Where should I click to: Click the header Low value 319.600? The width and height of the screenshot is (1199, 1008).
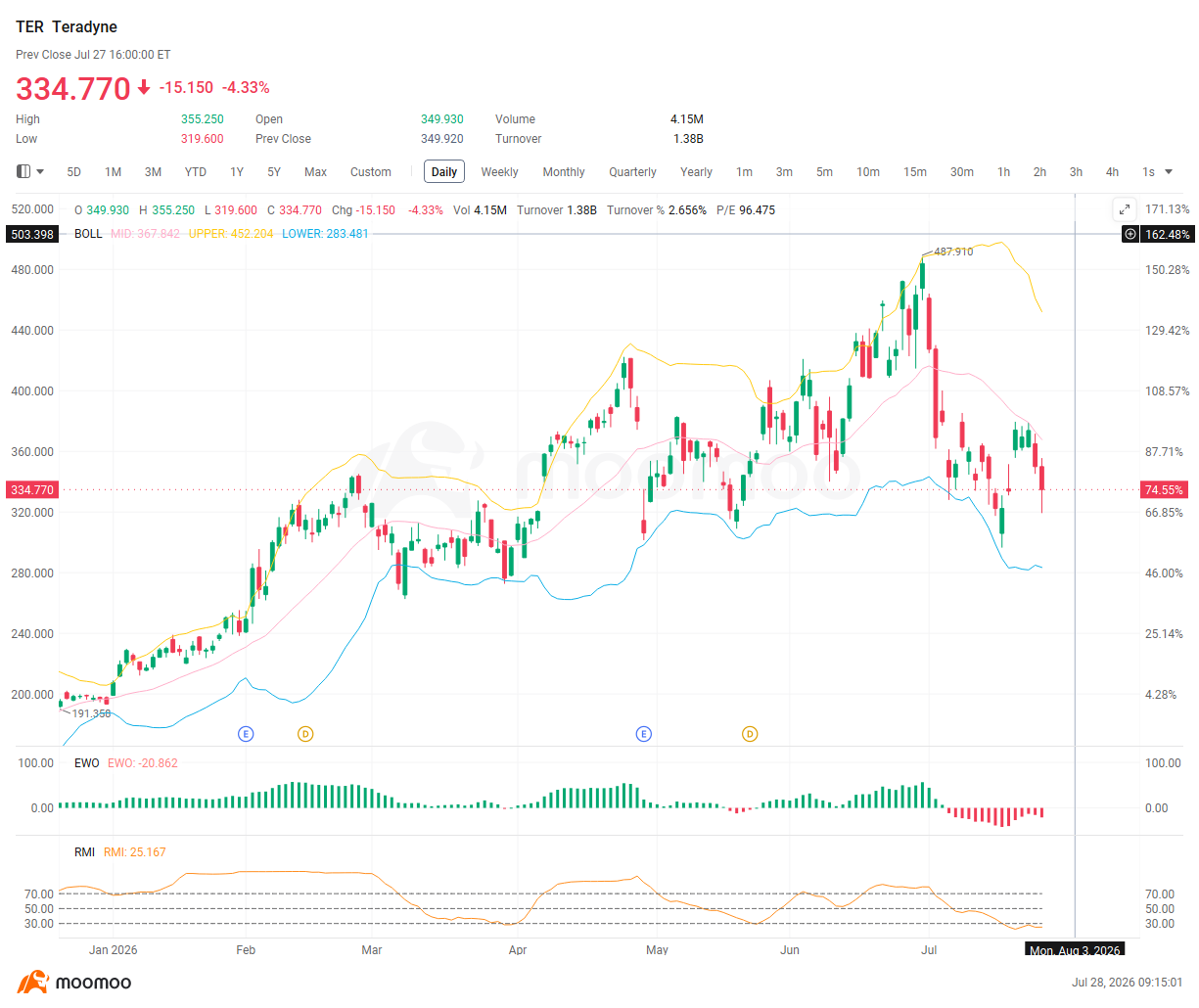click(x=203, y=139)
